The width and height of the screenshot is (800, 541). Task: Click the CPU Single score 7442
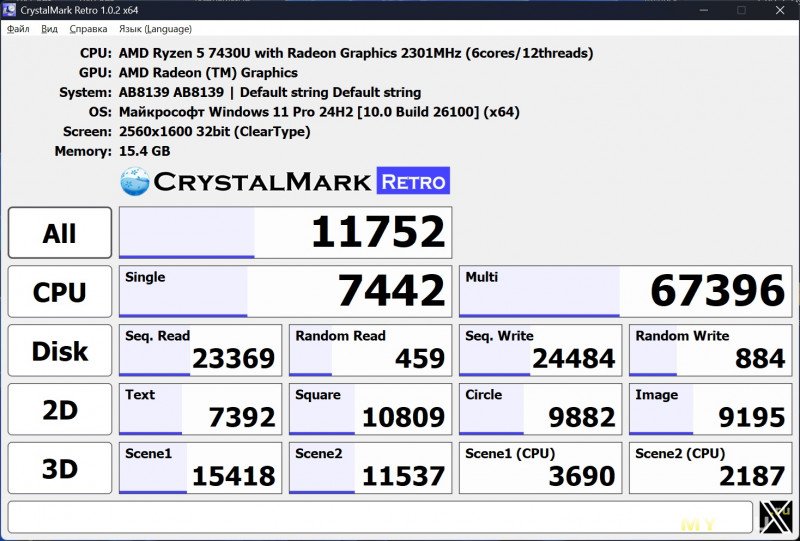tap(285, 291)
